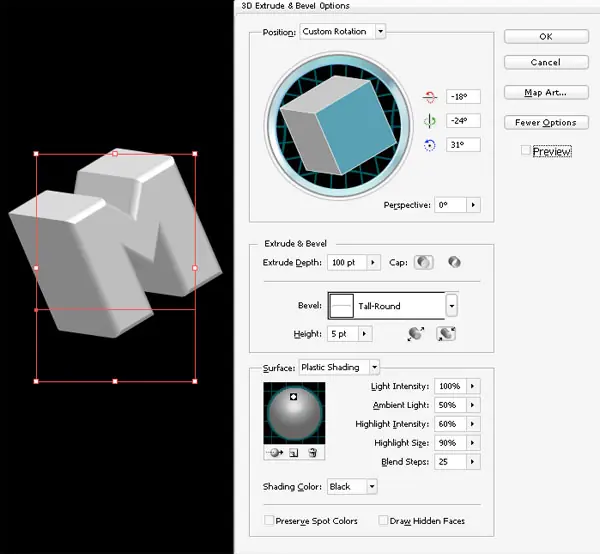Select Bevel Extent In icon
Viewport: 600px width, 554px height.
click(446, 334)
